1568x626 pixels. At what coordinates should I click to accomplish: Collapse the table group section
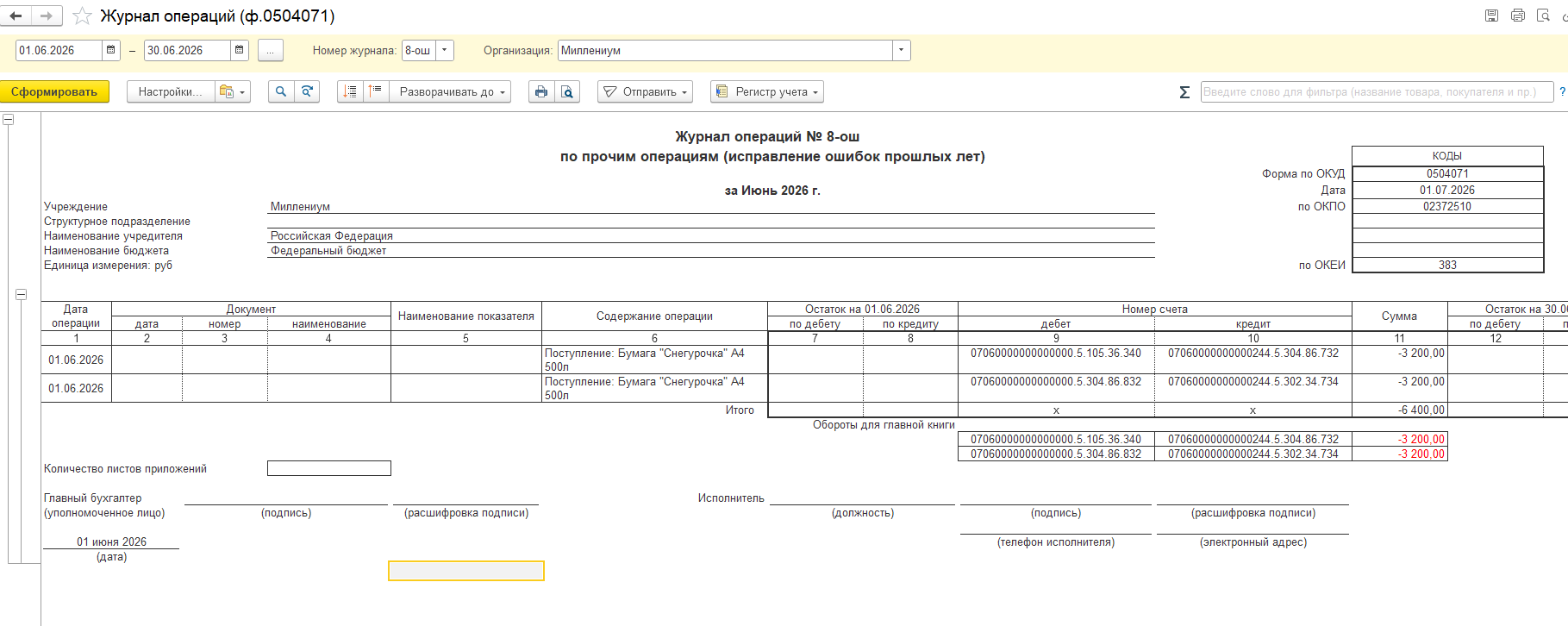click(x=22, y=294)
